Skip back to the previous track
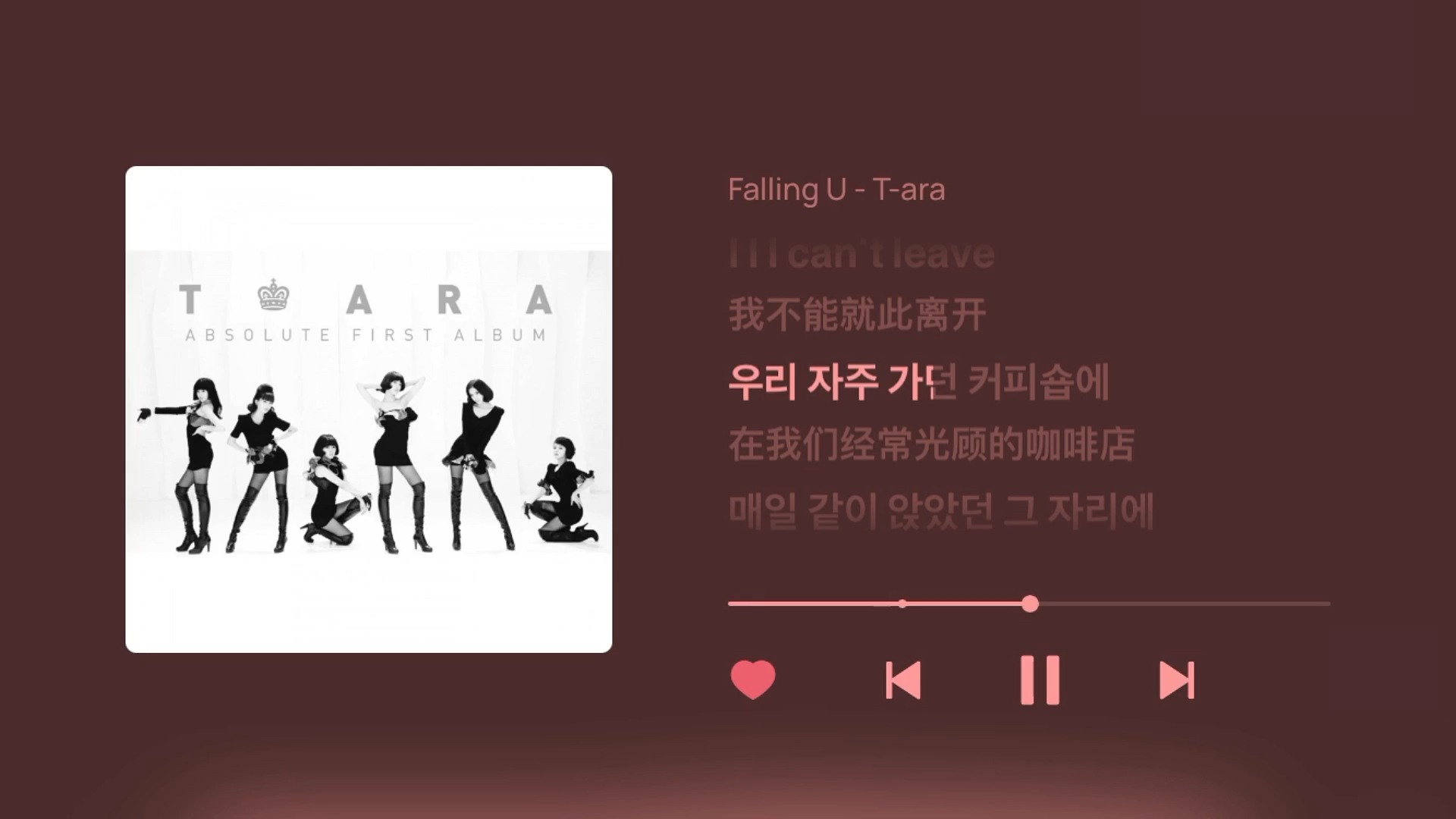 coord(903,680)
